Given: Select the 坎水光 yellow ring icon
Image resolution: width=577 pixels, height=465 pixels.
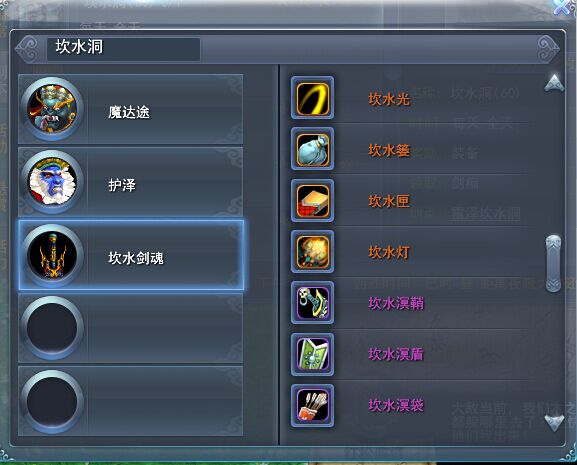Looking at the screenshot, I should 312,98.
